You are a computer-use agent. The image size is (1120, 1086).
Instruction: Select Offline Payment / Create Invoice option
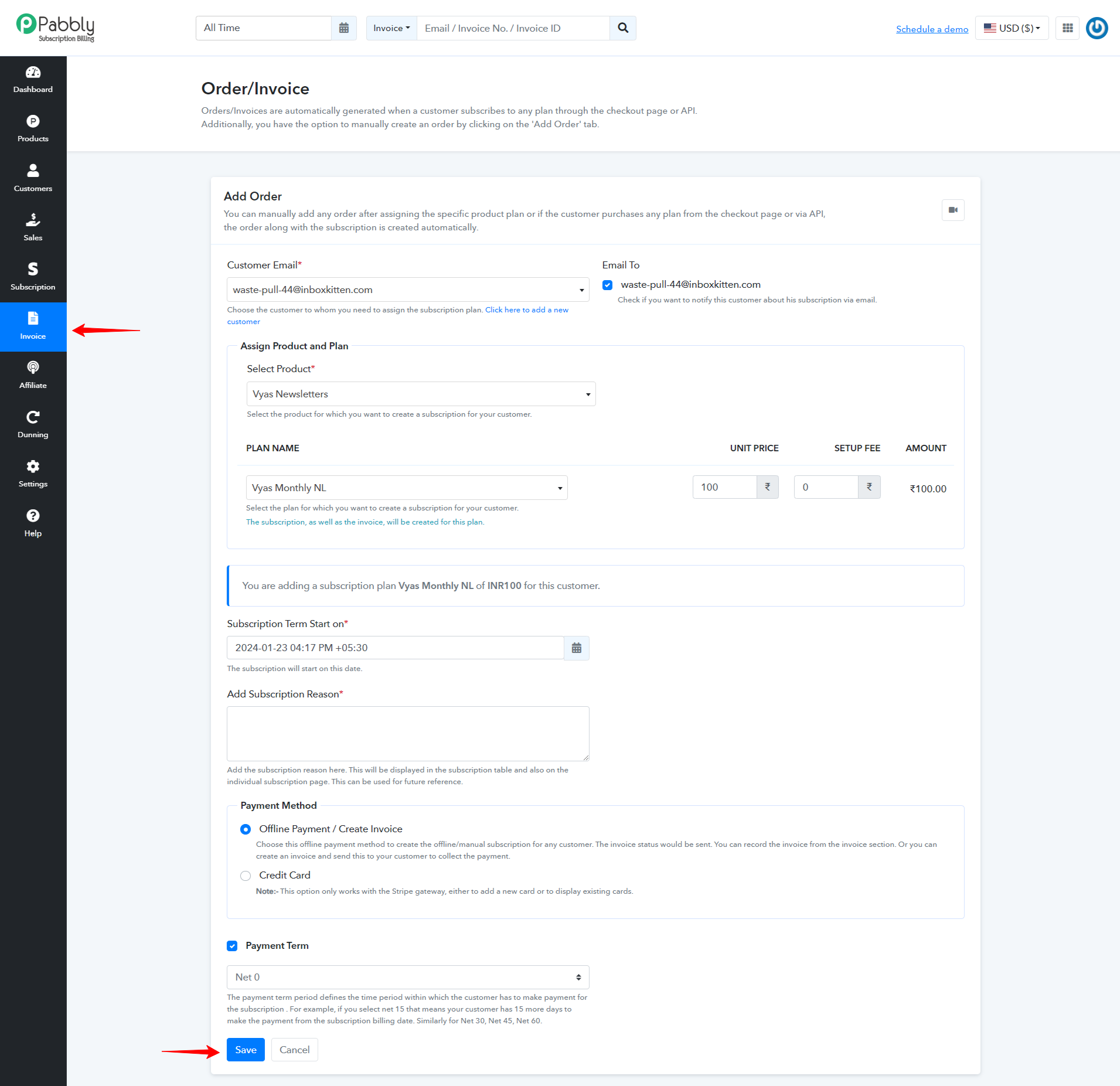pyautogui.click(x=246, y=829)
